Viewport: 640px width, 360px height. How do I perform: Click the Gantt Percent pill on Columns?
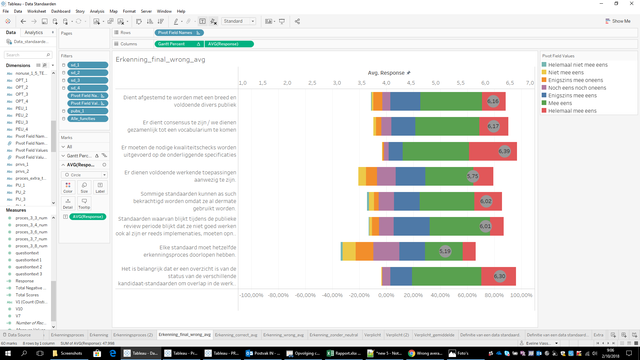pyautogui.click(x=179, y=44)
